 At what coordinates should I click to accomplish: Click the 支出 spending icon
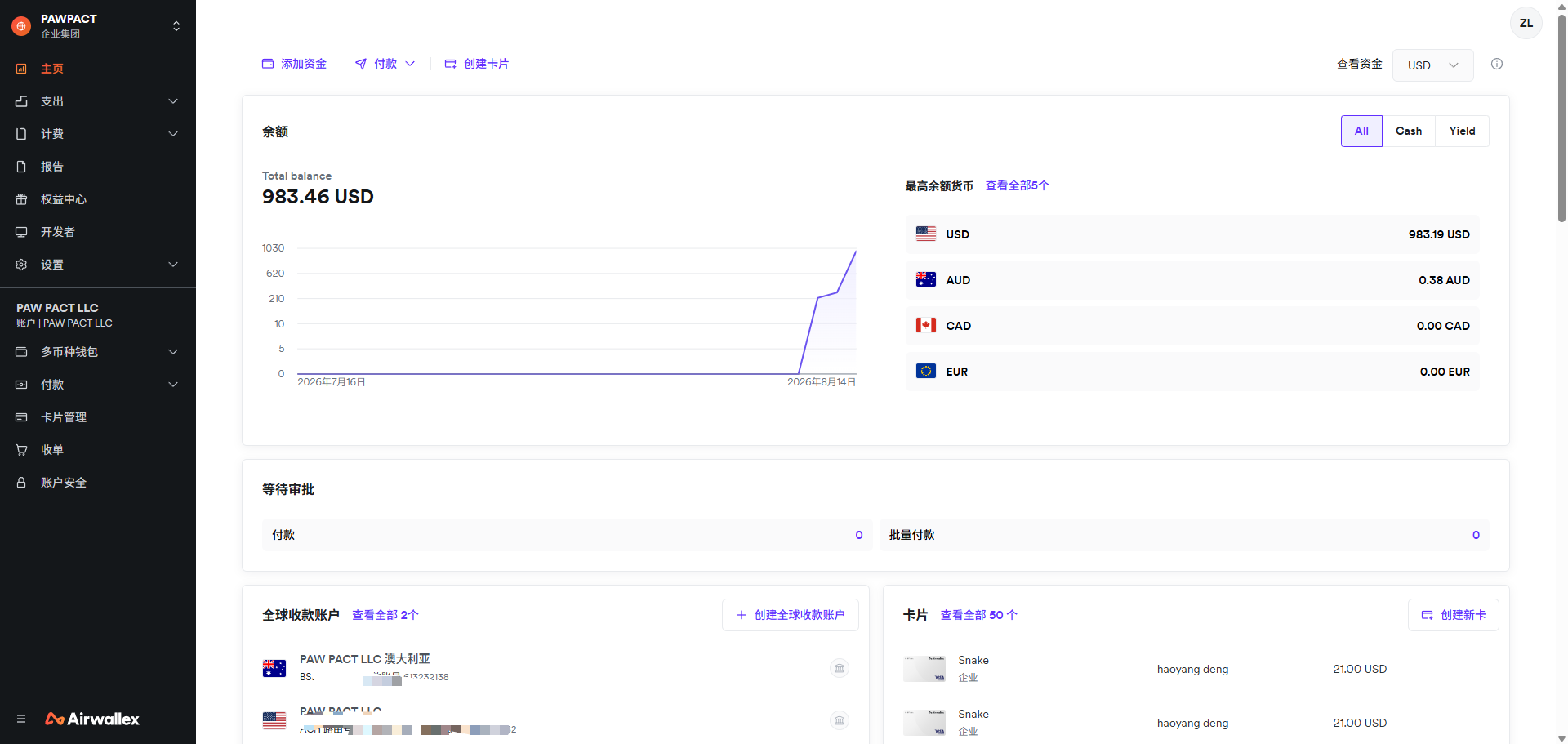click(21, 101)
